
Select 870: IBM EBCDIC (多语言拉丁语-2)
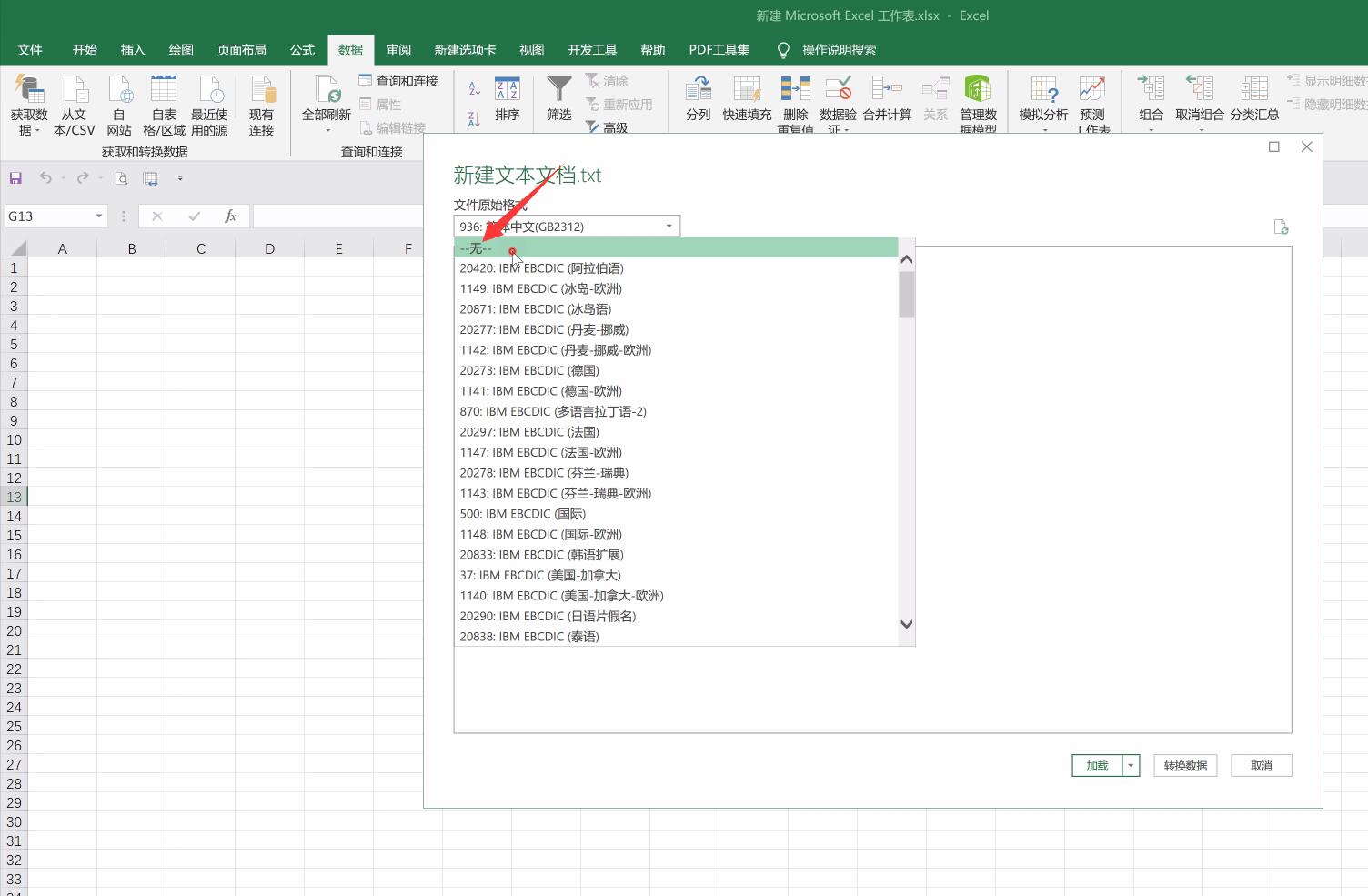[x=676, y=411]
